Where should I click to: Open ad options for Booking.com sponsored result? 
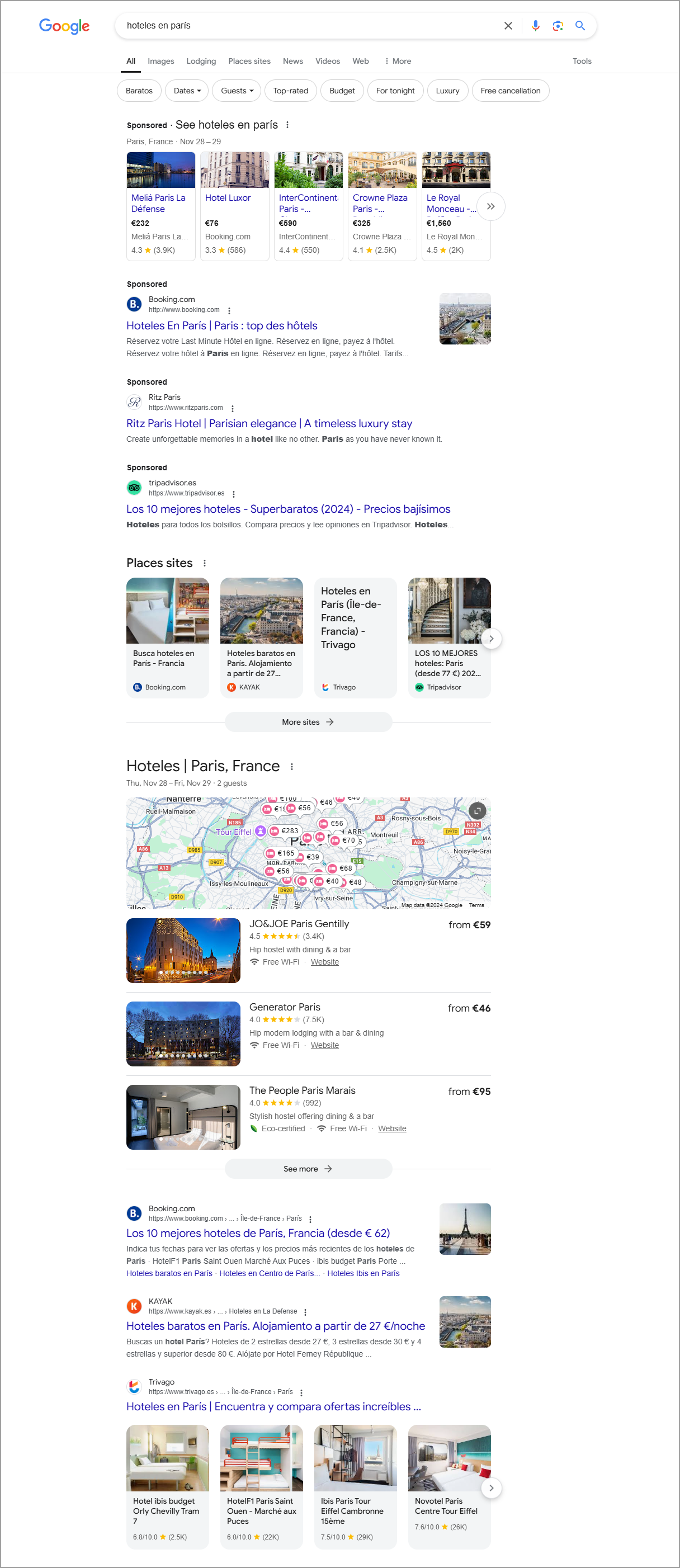click(x=229, y=310)
